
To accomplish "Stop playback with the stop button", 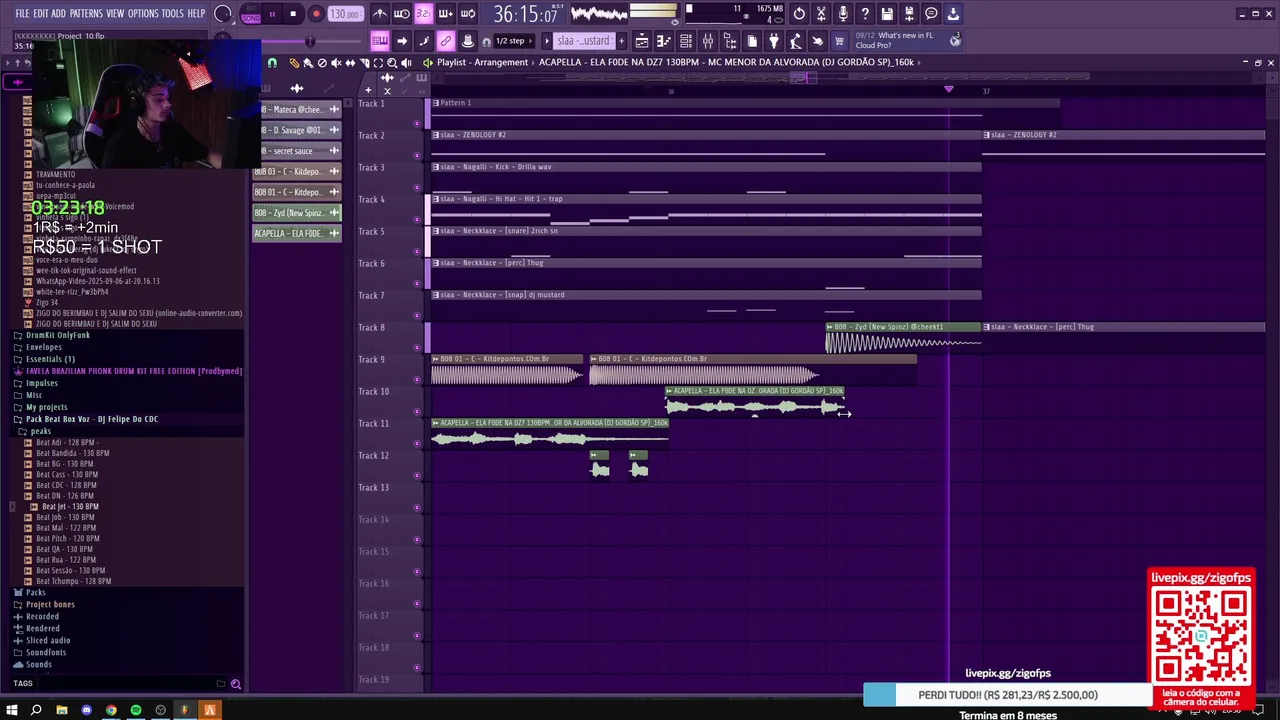I will pos(293,14).
